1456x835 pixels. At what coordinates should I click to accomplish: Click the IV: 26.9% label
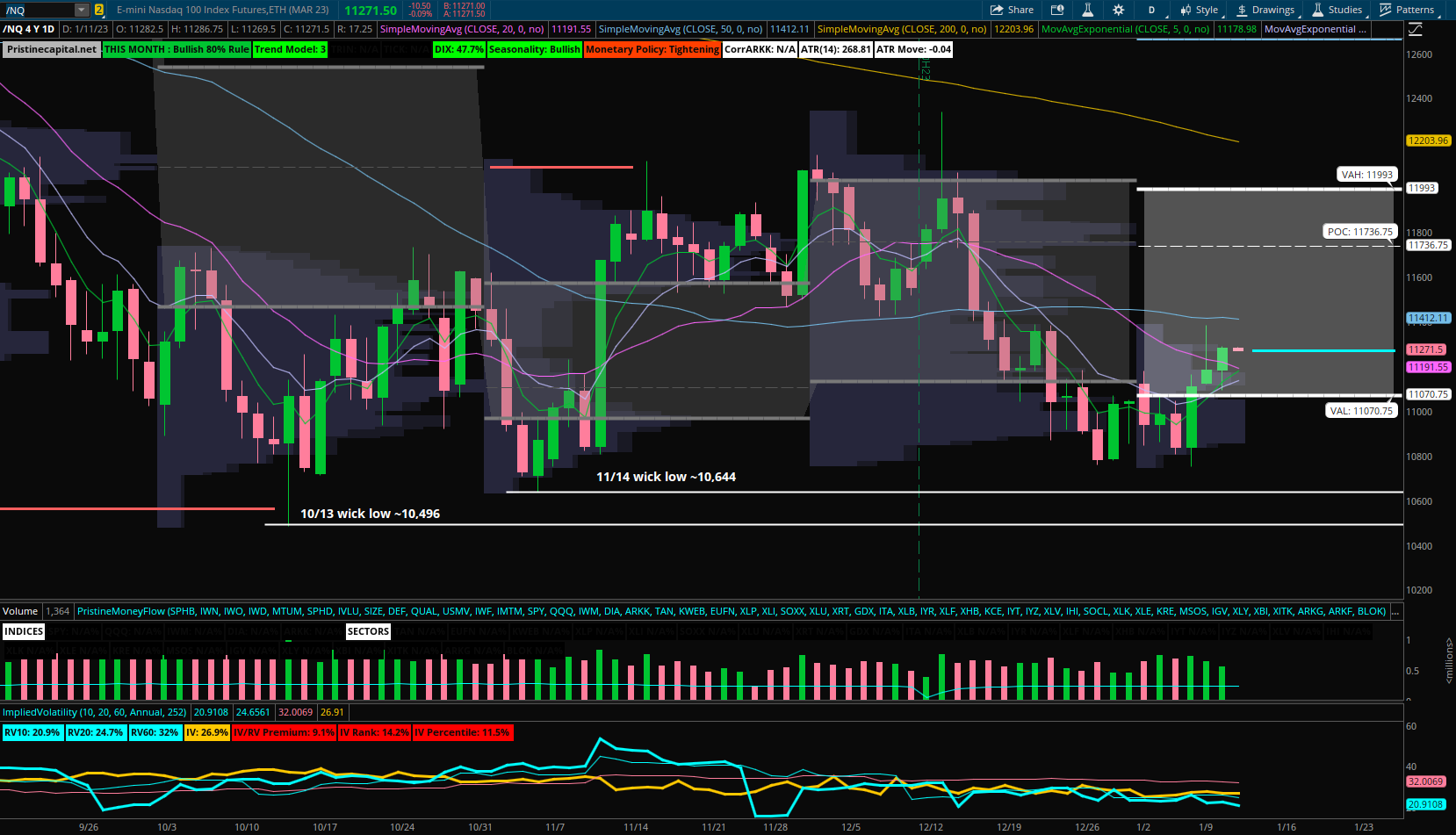pyautogui.click(x=206, y=732)
